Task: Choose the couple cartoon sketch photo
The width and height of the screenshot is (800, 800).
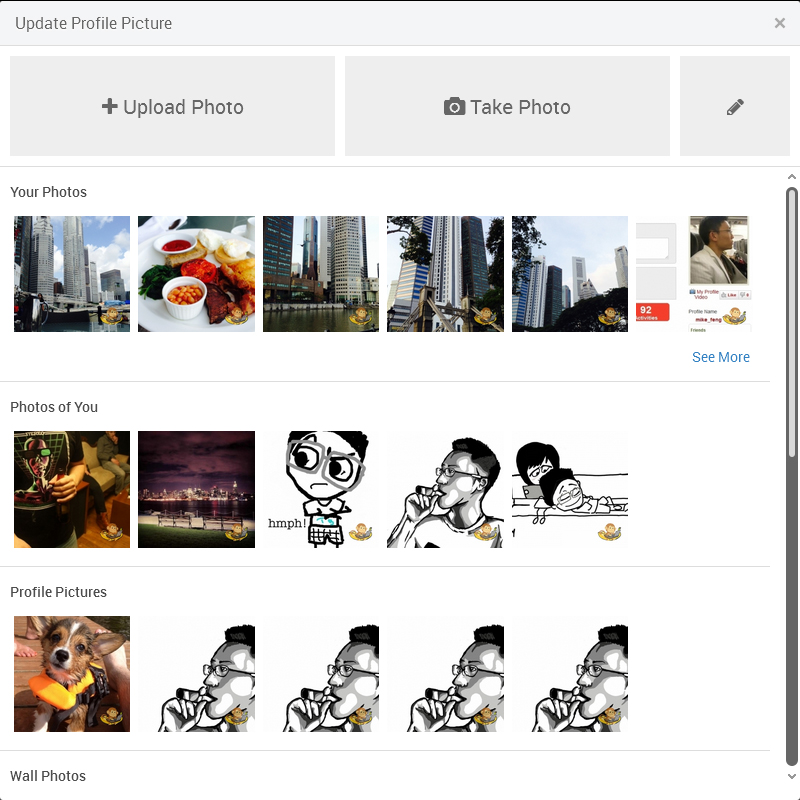Action: [570, 489]
